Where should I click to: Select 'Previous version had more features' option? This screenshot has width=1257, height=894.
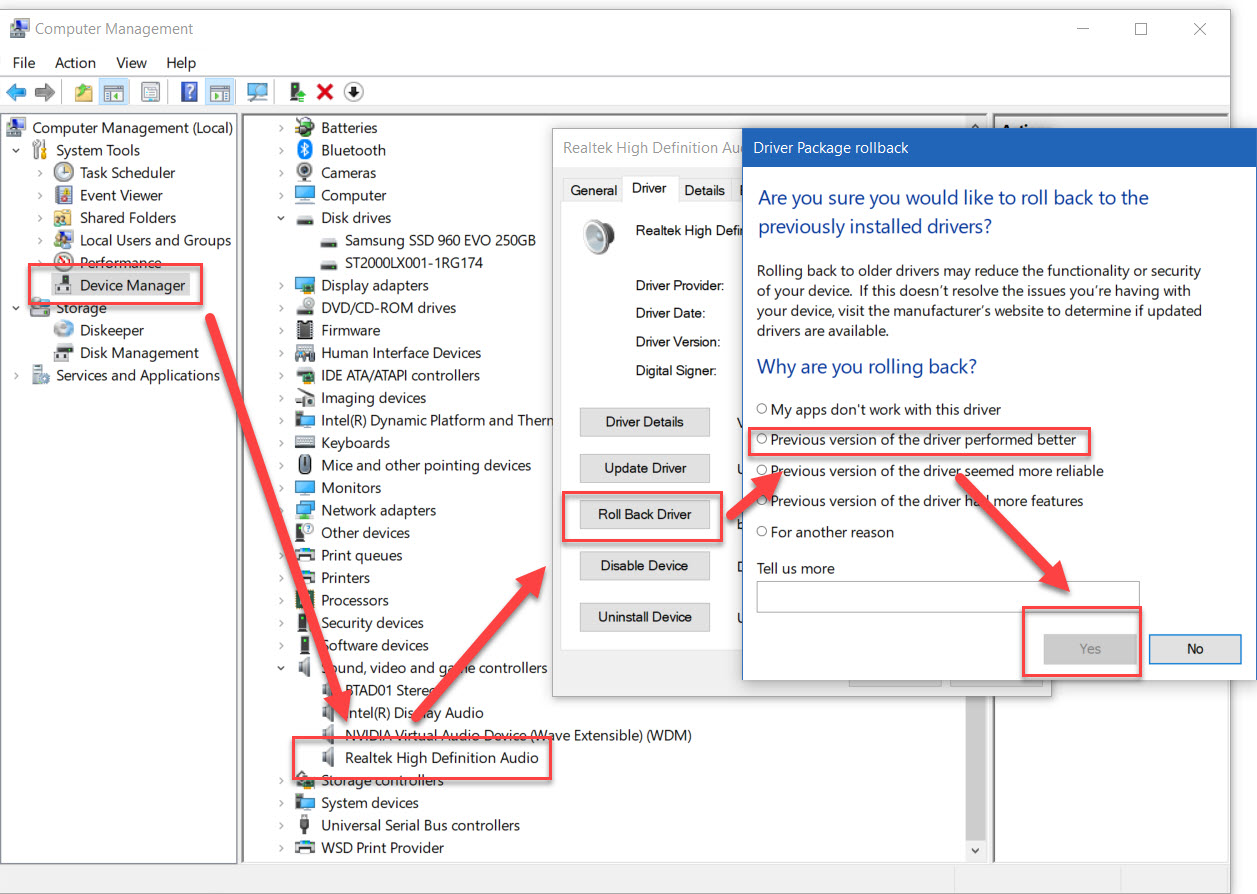[762, 500]
